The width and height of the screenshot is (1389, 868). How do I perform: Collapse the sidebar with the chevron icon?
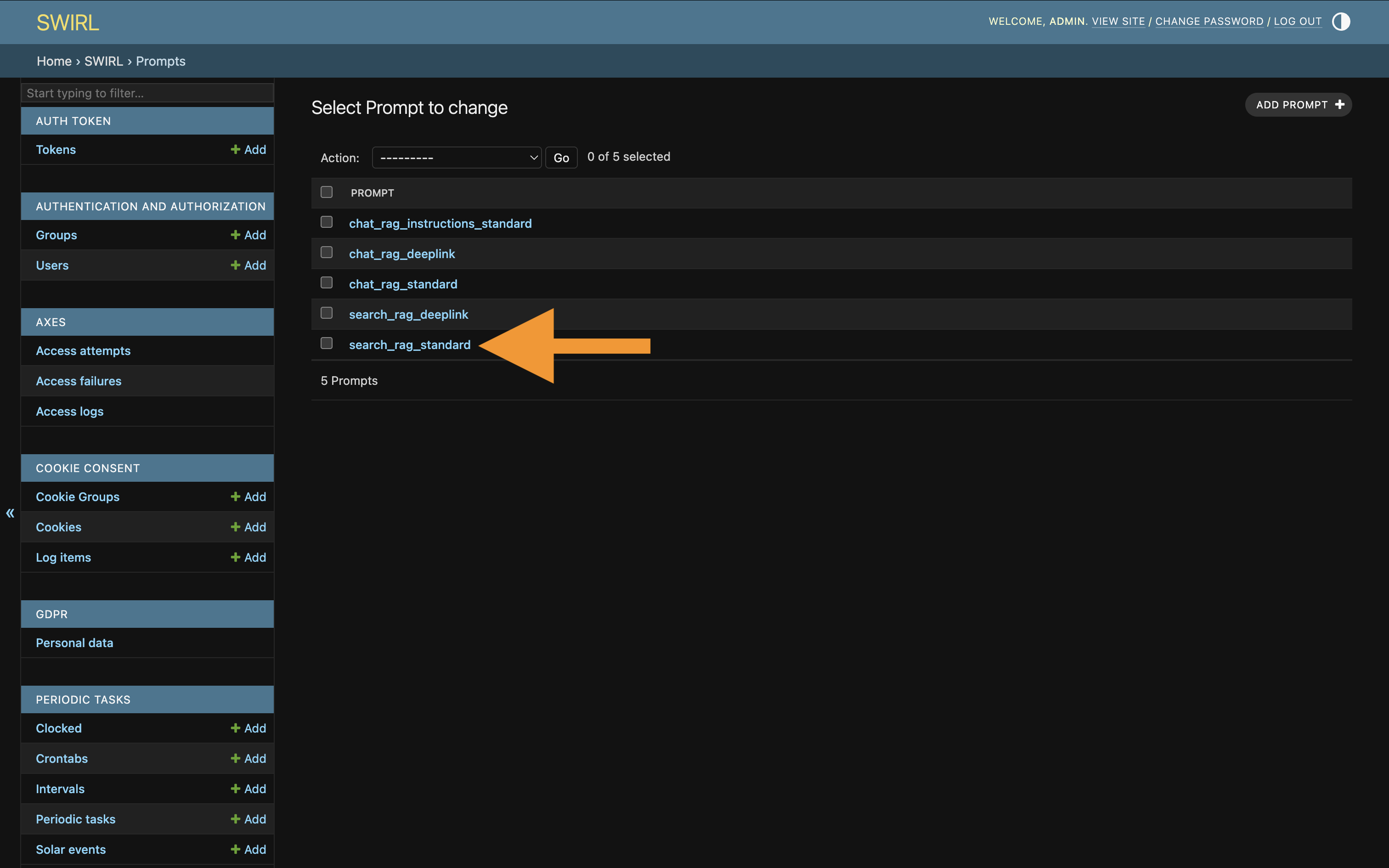pos(10,513)
